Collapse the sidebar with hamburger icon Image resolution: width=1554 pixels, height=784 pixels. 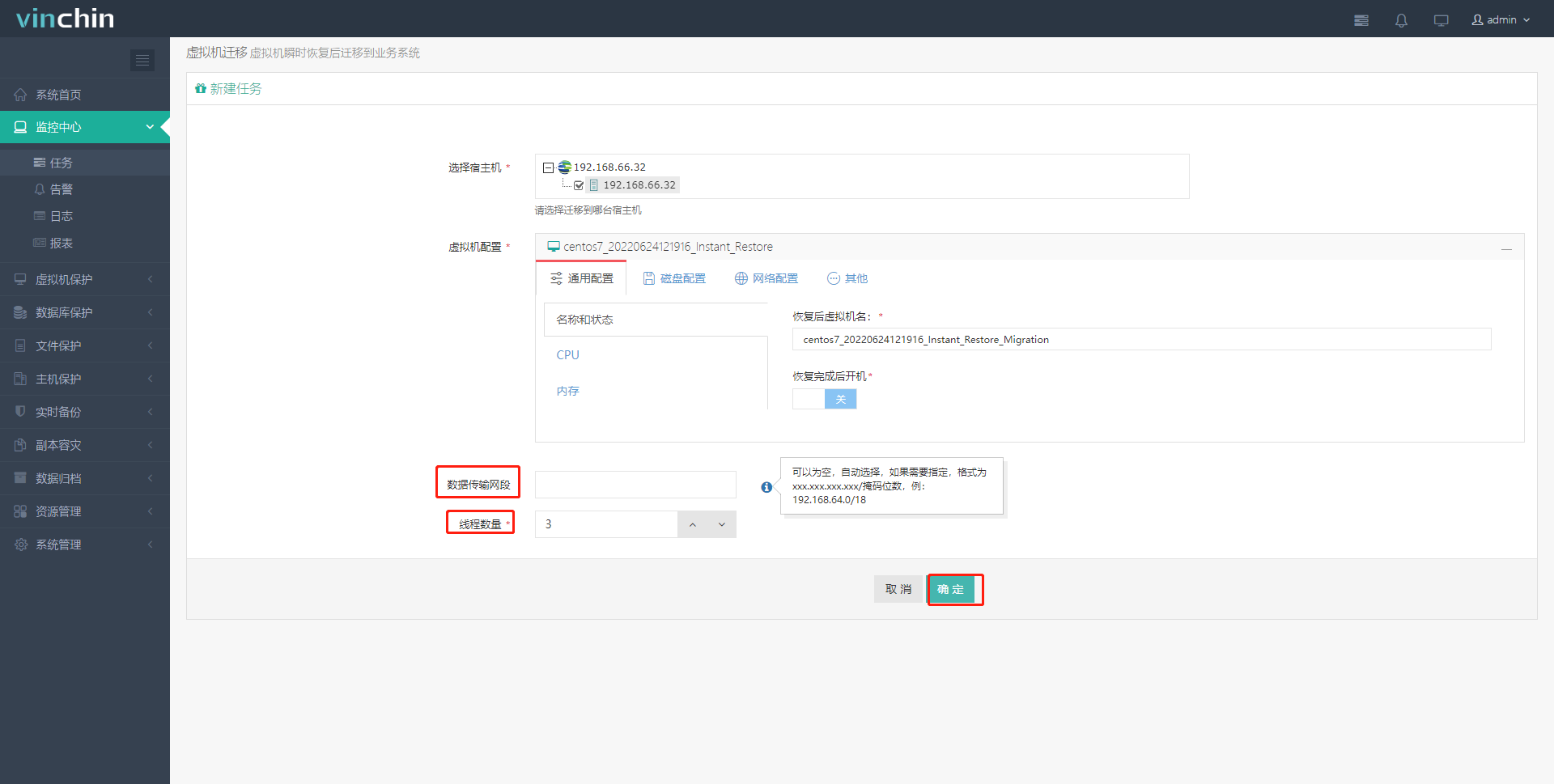[142, 60]
